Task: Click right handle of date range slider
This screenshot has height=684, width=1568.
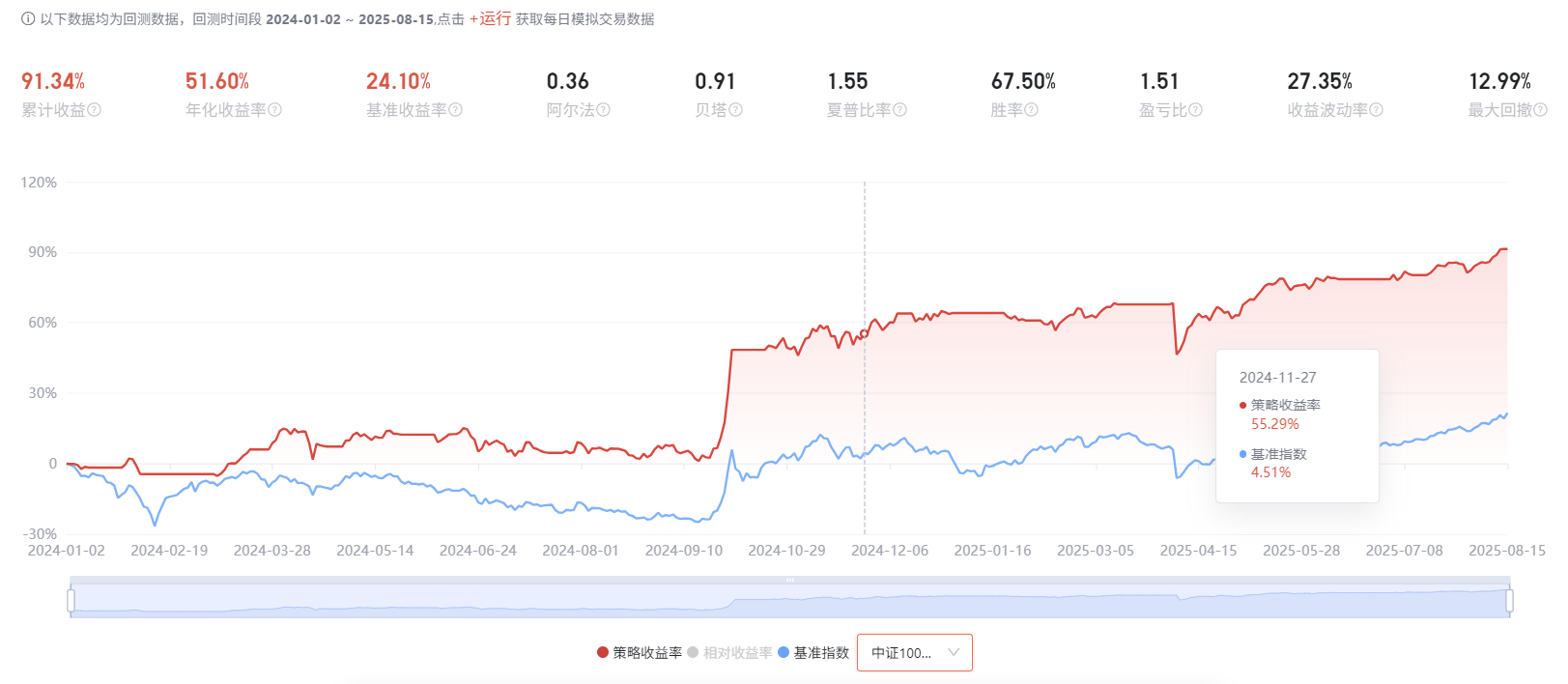Action: click(x=1509, y=601)
